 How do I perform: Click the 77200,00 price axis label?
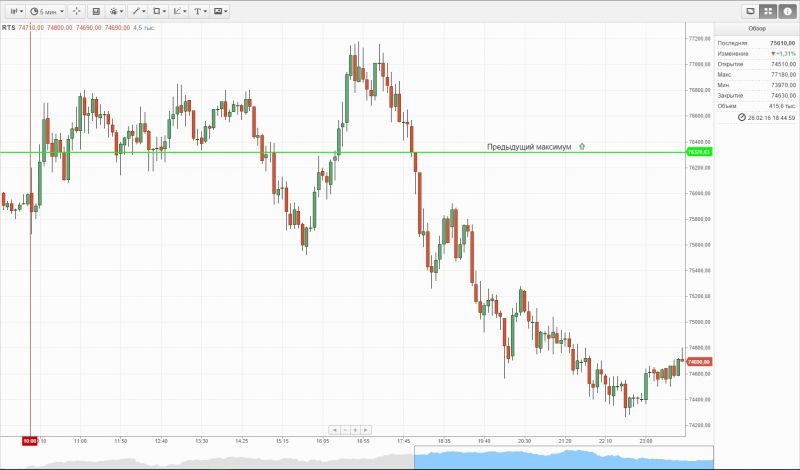699,38
